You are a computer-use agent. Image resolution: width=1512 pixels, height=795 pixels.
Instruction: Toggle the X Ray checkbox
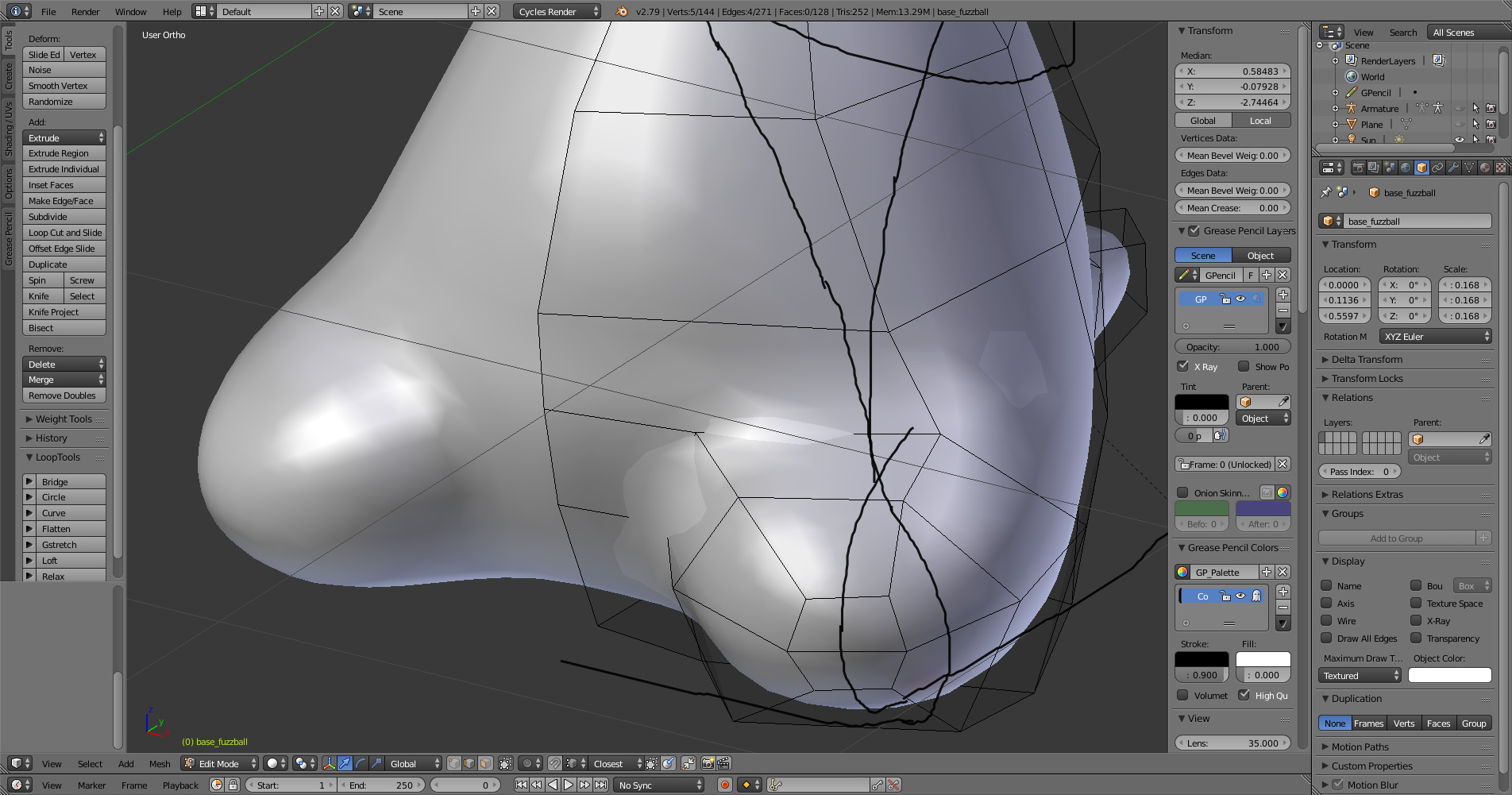tap(1183, 366)
